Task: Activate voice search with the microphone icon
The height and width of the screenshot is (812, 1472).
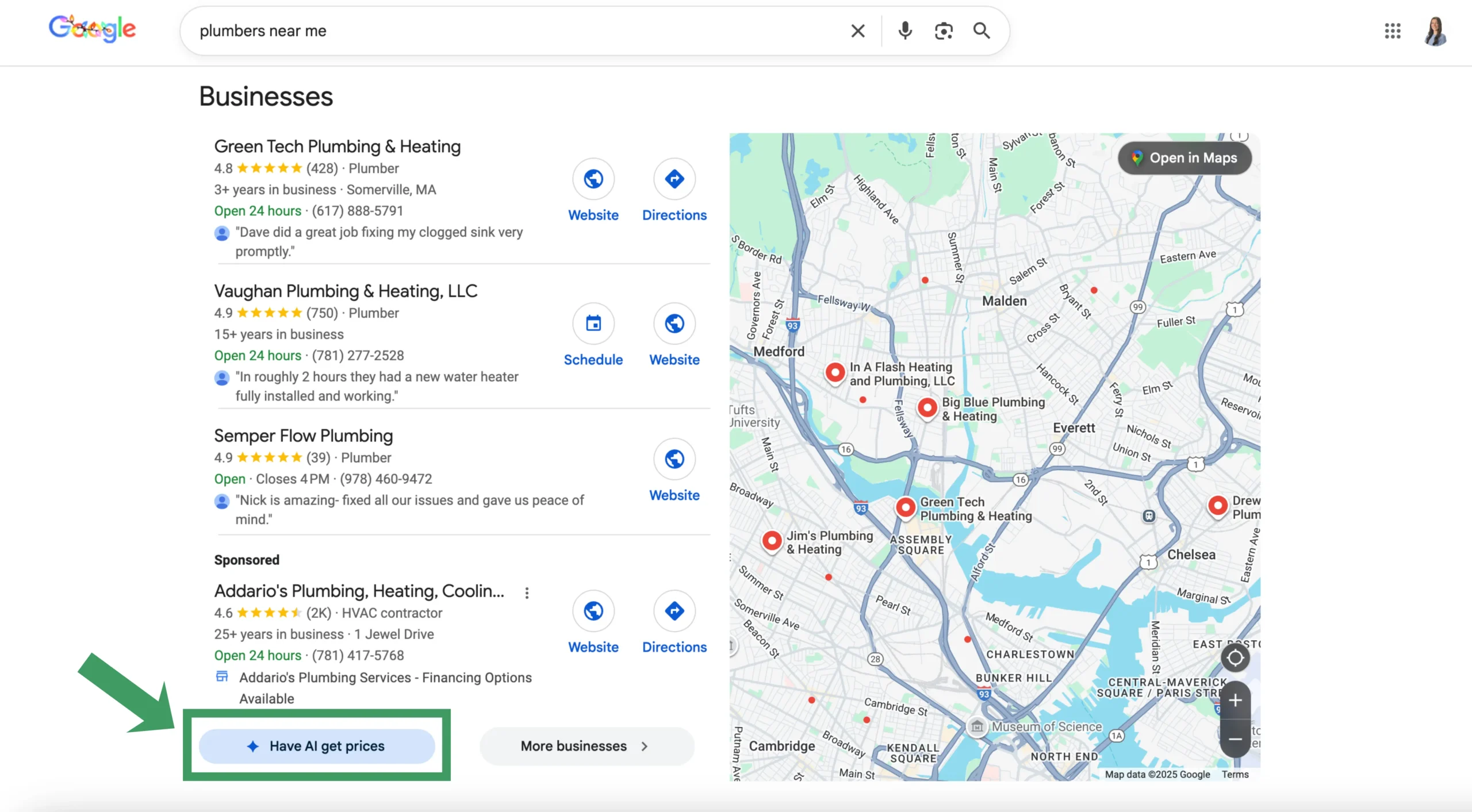Action: 904,30
